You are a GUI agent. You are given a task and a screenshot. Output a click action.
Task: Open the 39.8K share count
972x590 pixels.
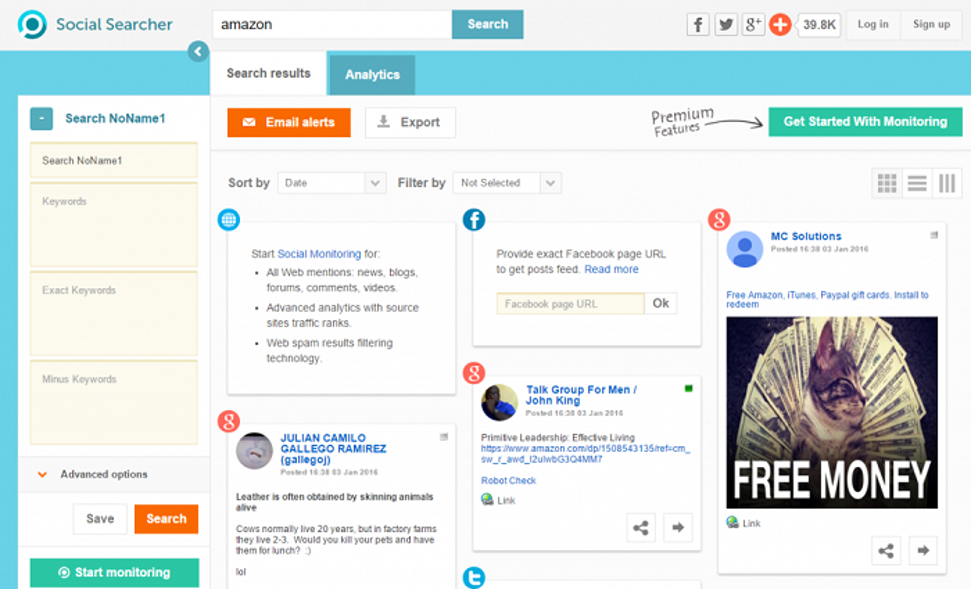tap(819, 25)
